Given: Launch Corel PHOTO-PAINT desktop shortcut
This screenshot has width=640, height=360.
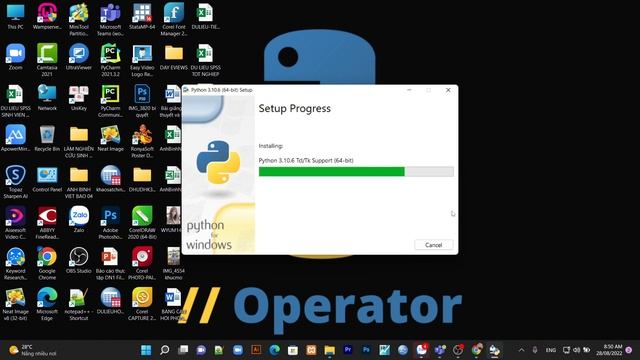Looking at the screenshot, I should pyautogui.click(x=142, y=264).
